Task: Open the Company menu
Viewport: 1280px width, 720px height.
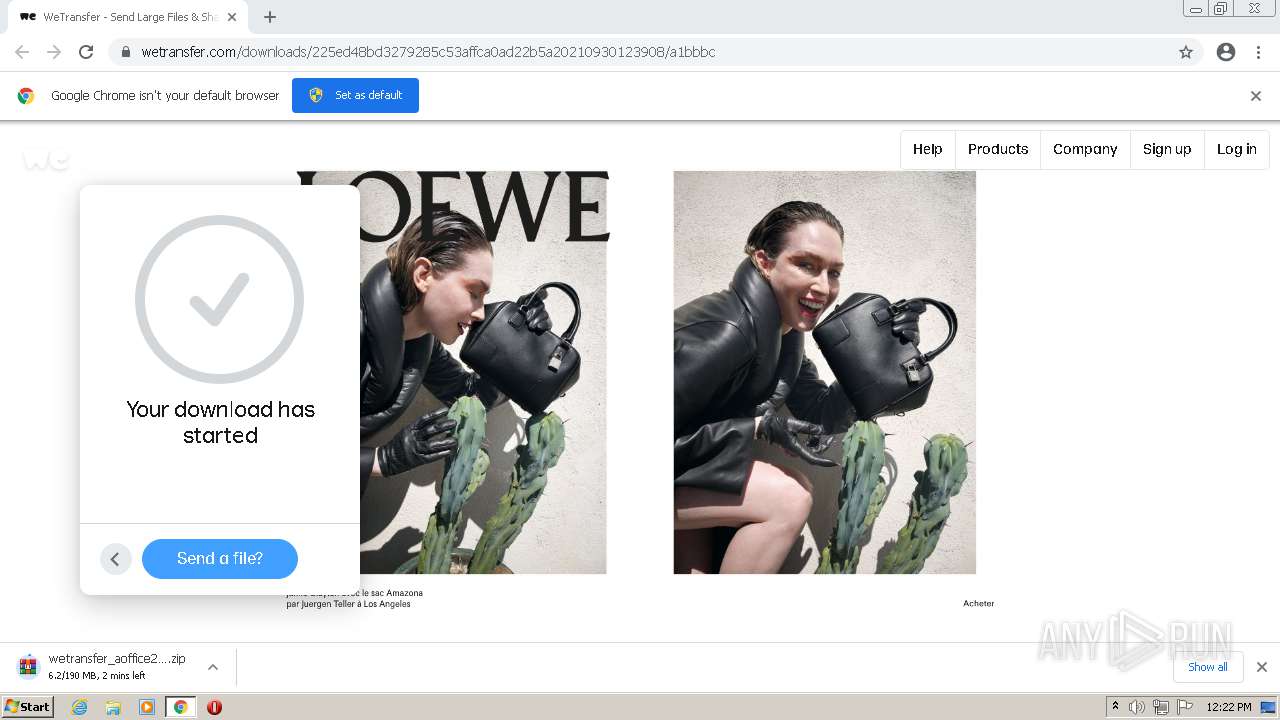Action: [1085, 149]
